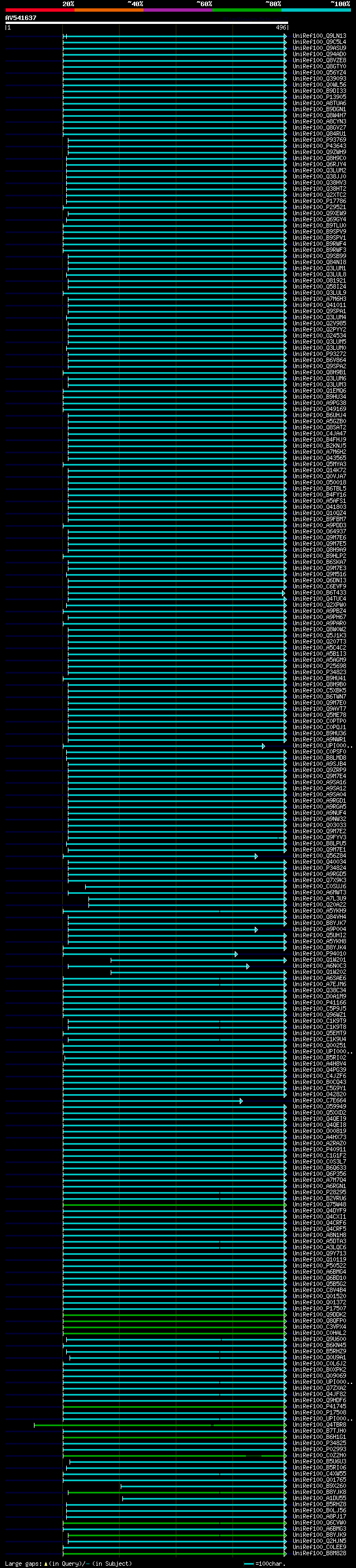
Task: Select hit label UniRef100_A9P004
Action: point(319,929)
